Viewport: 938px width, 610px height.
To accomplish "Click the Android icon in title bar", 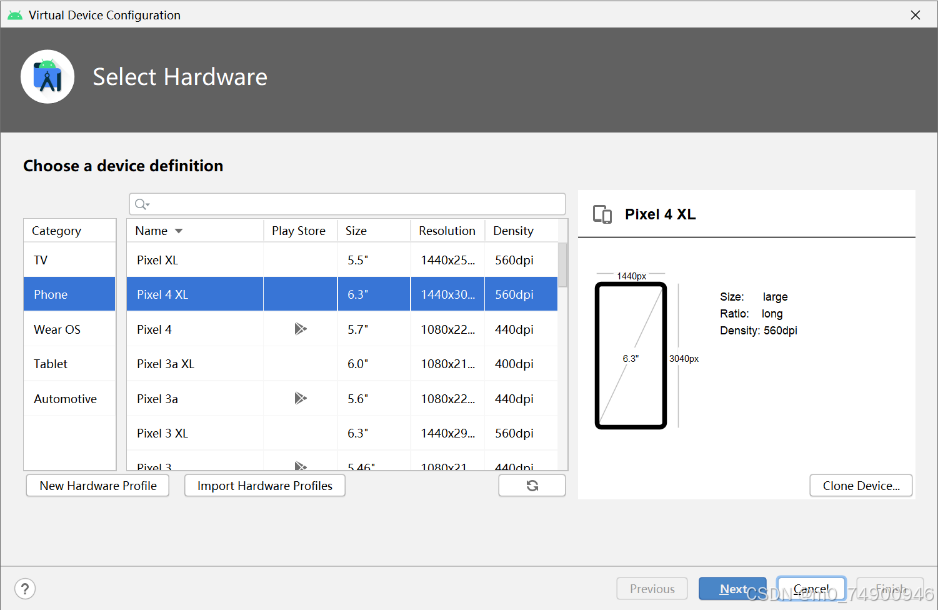I will 15,15.
